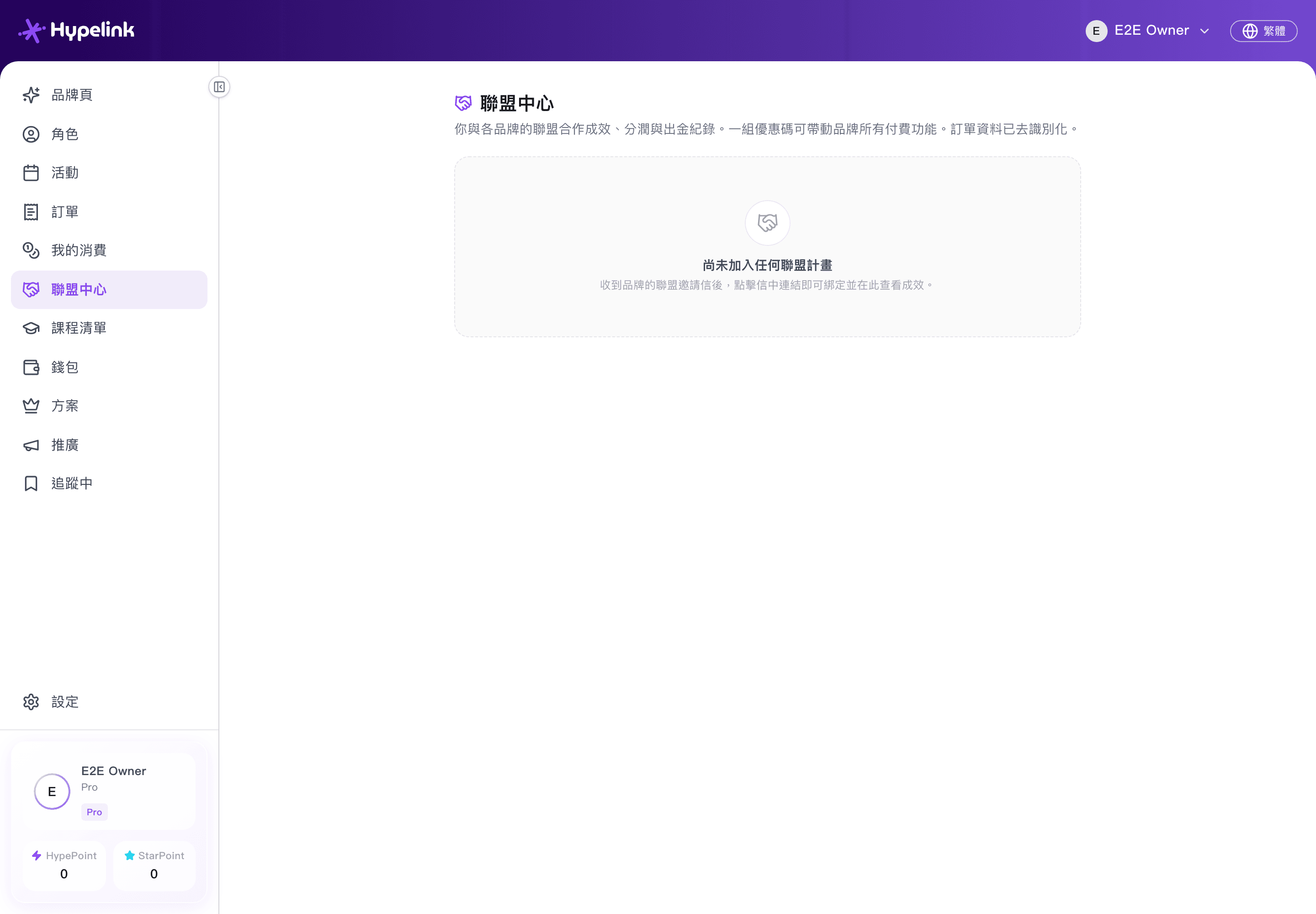Click the 尚未加入任何聯盟計畫 empty state title

(767, 265)
